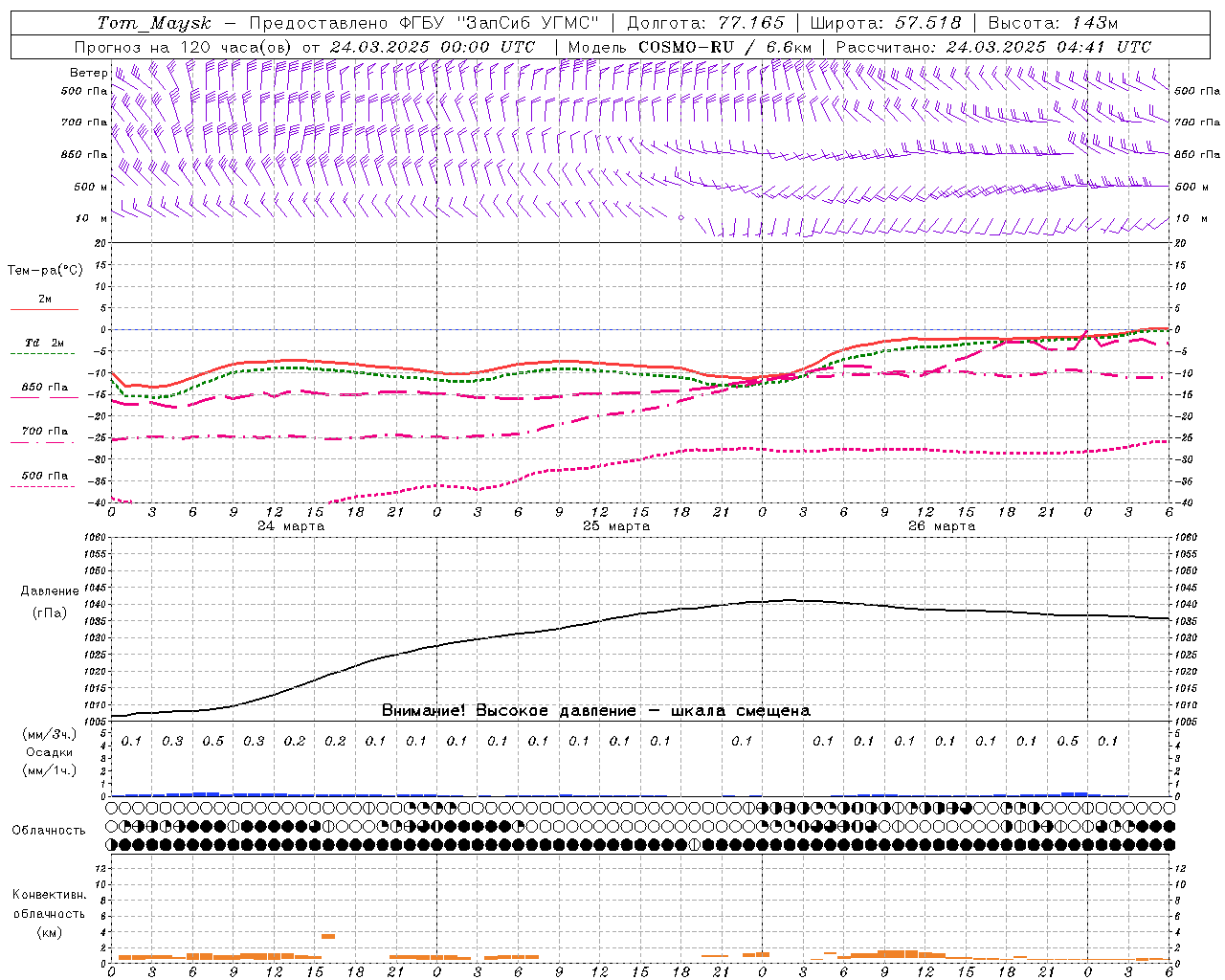Click the isolated orange convective cloud bar
The width and height of the screenshot is (1225, 980).
[328, 936]
